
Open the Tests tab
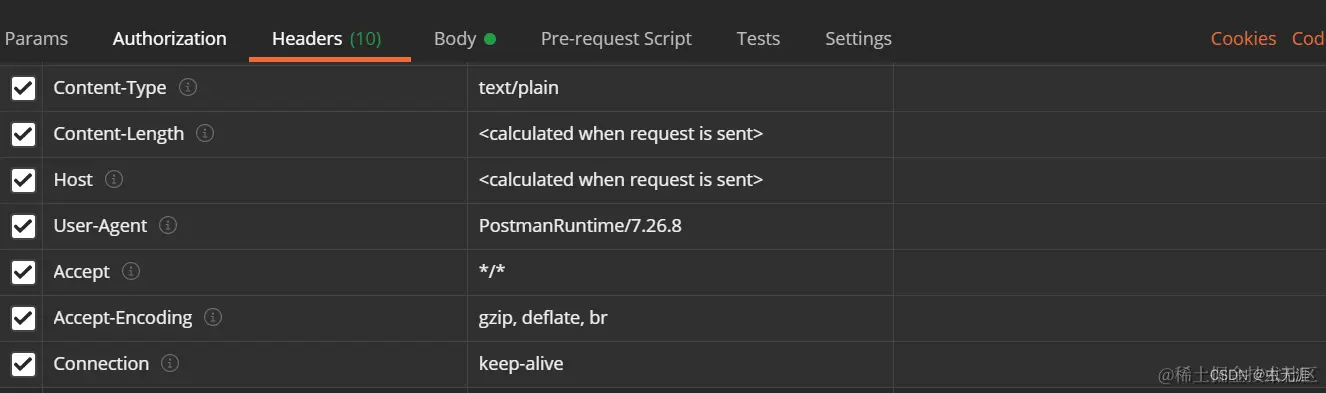point(758,38)
